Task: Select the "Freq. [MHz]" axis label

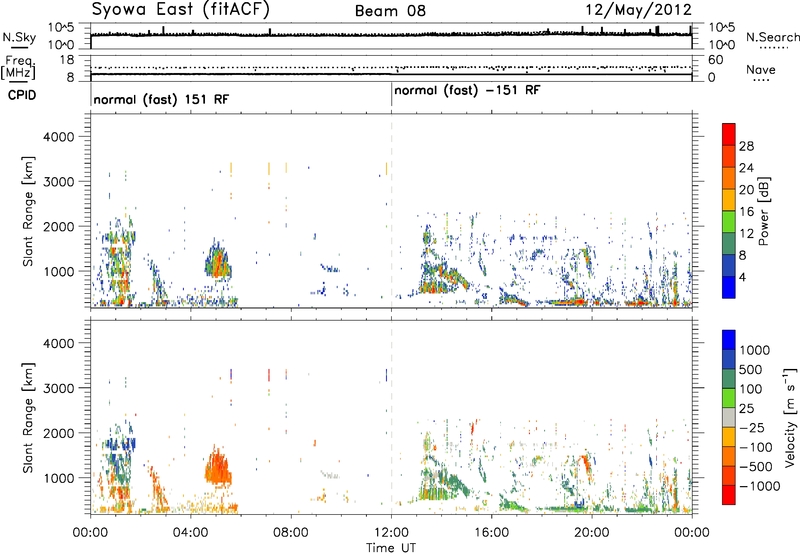Action: click(x=18, y=67)
